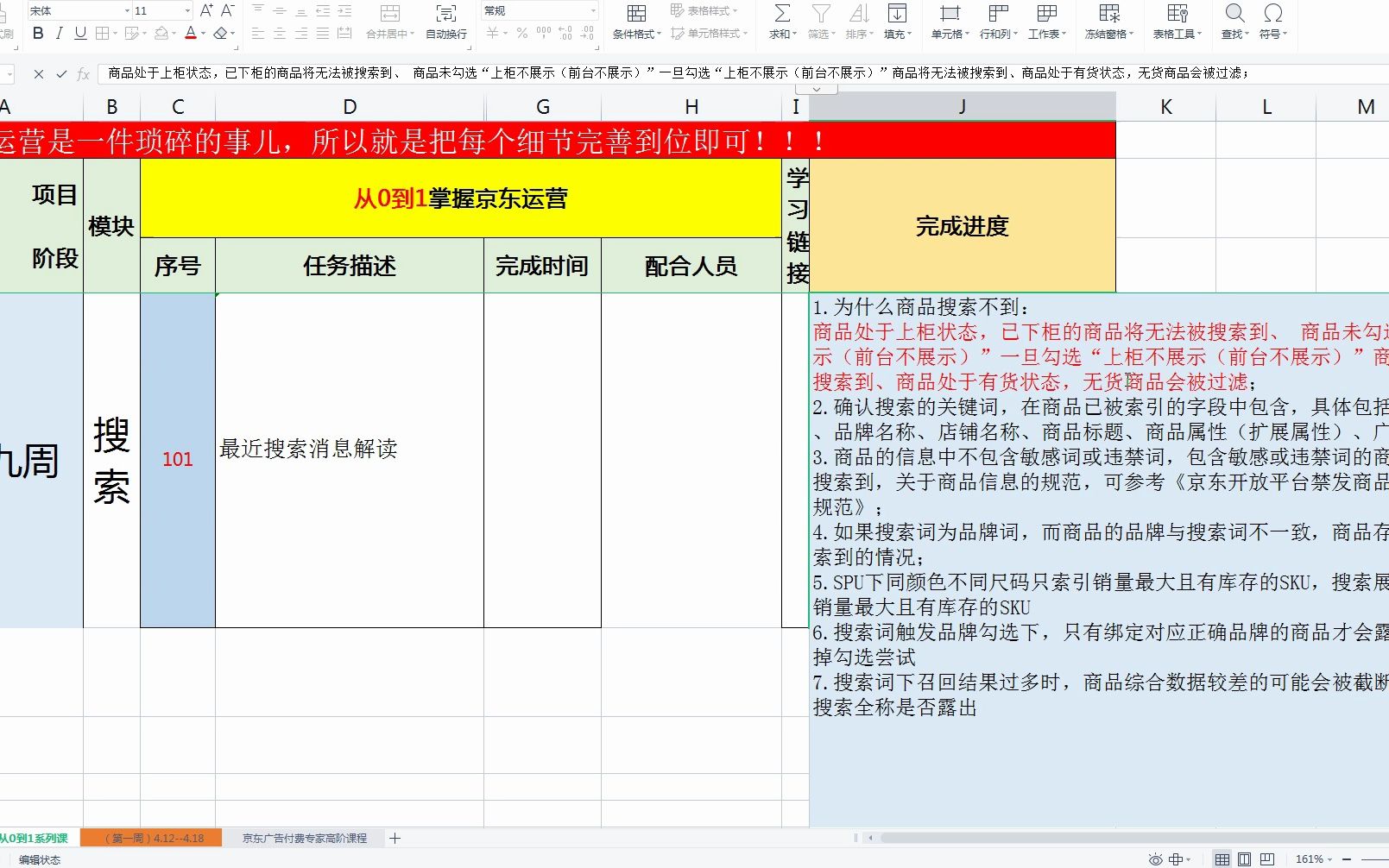Toggle underline formatting

click(80, 33)
